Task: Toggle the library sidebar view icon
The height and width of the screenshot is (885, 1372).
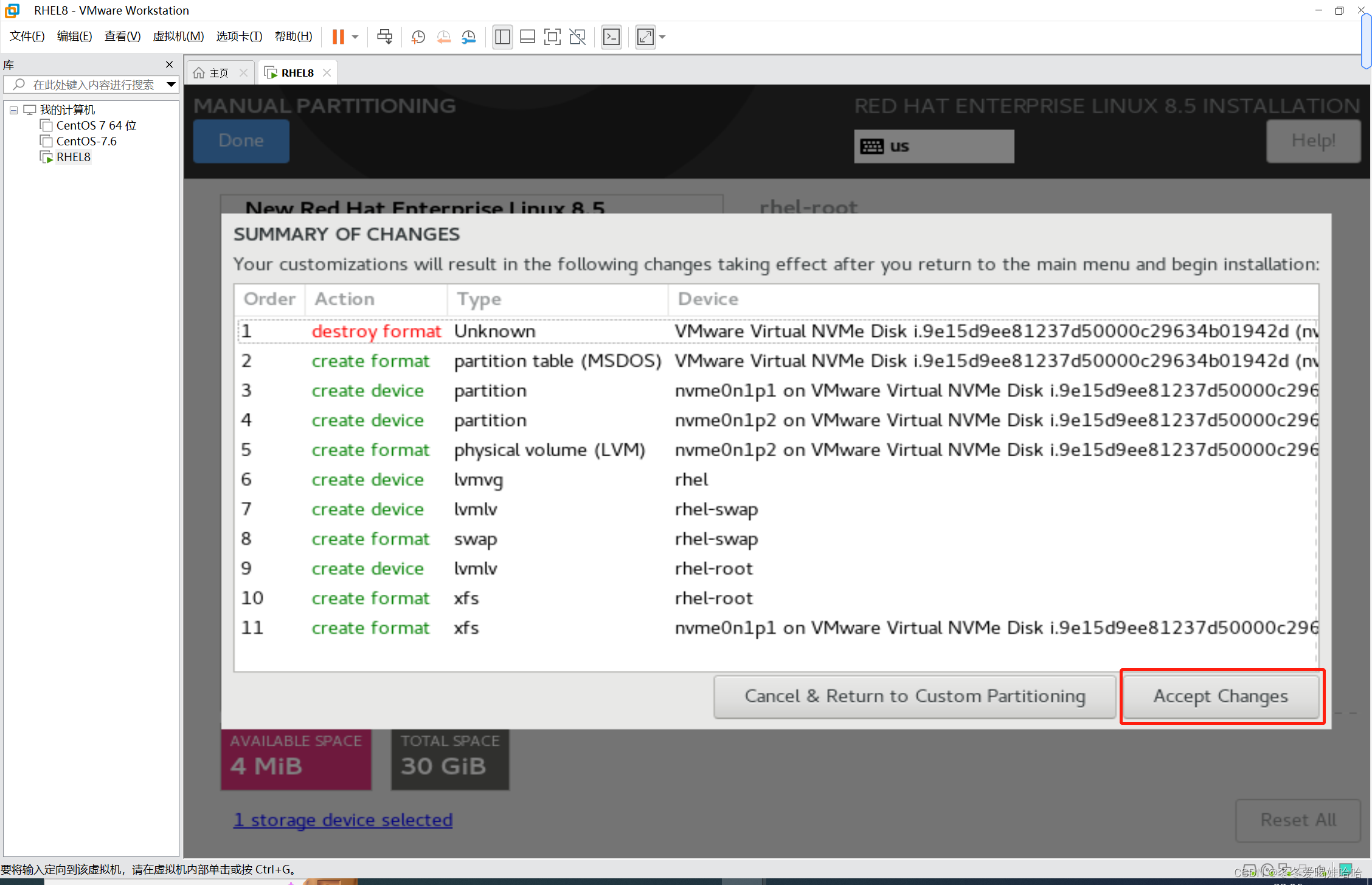Action: click(x=502, y=37)
